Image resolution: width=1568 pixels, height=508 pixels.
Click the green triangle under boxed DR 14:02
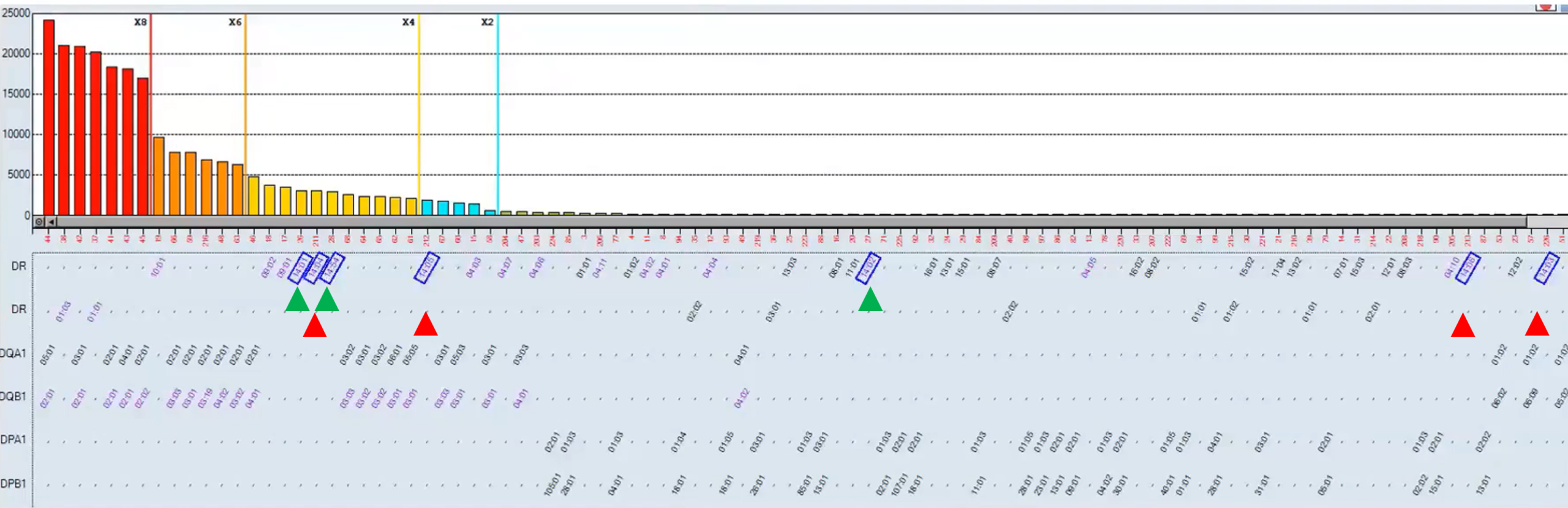pyautogui.click(x=870, y=301)
